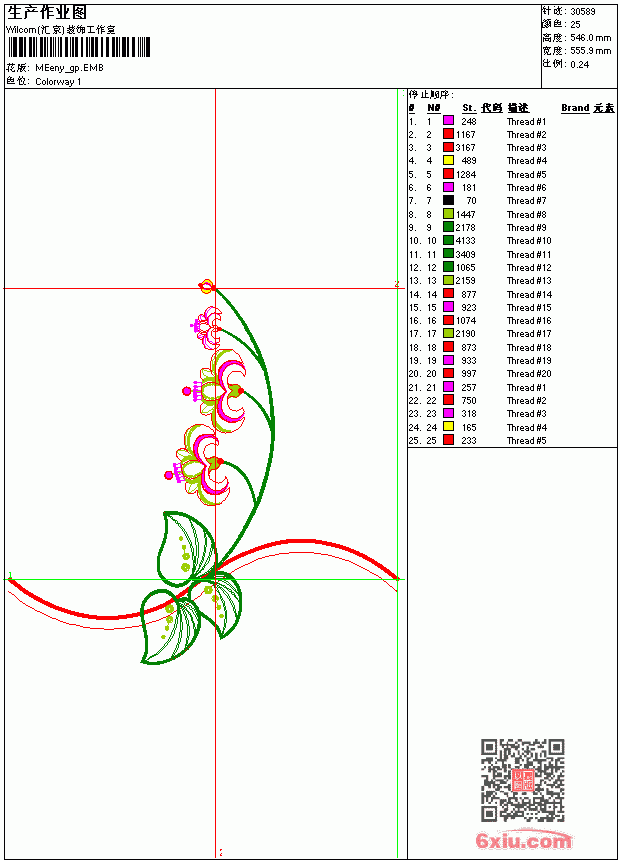Click the top orange flower bud

pyautogui.click(x=206, y=285)
